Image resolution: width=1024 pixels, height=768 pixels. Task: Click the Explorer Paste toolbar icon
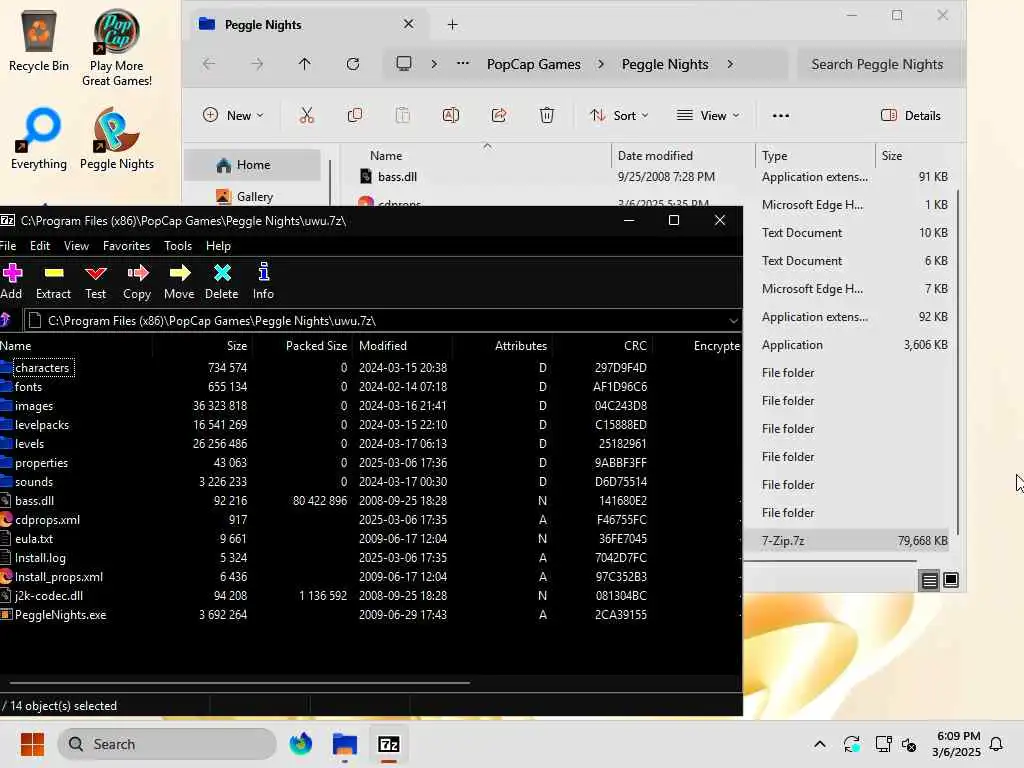(x=402, y=116)
